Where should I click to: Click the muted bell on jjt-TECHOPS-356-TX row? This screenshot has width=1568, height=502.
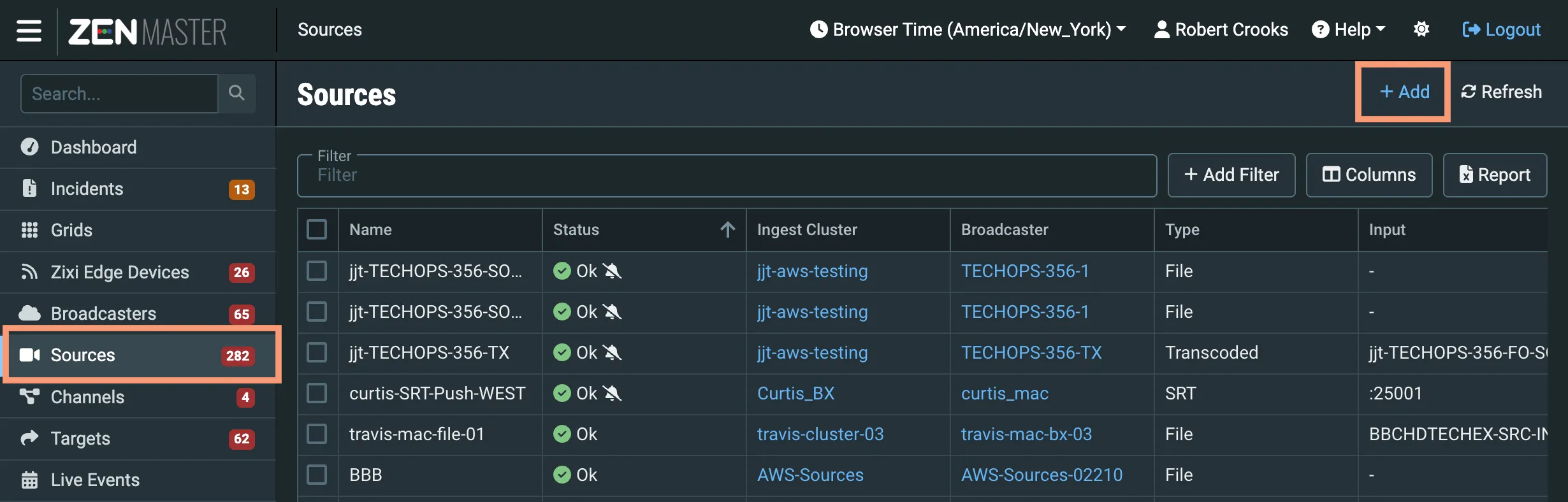click(x=612, y=352)
